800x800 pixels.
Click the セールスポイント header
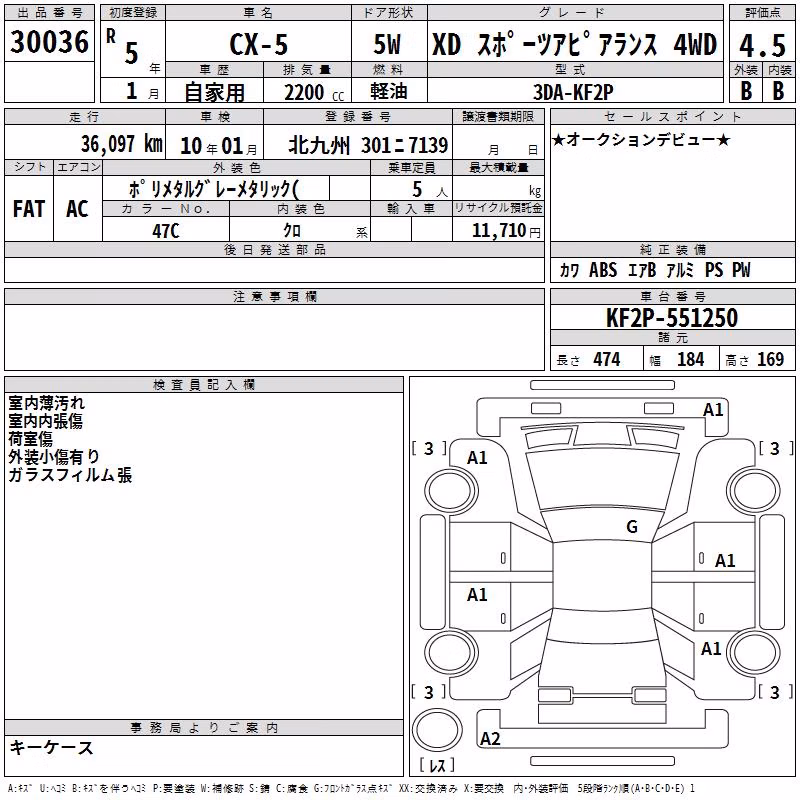point(672,117)
